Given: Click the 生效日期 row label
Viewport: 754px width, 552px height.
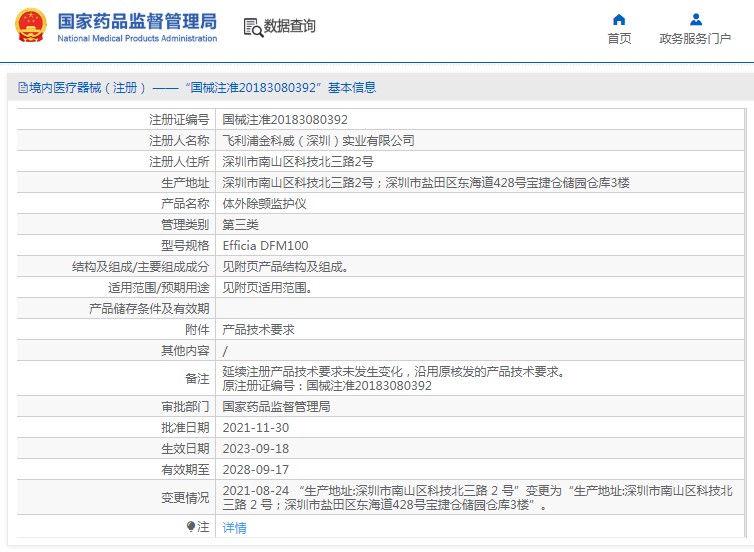Looking at the screenshot, I should click(185, 449).
